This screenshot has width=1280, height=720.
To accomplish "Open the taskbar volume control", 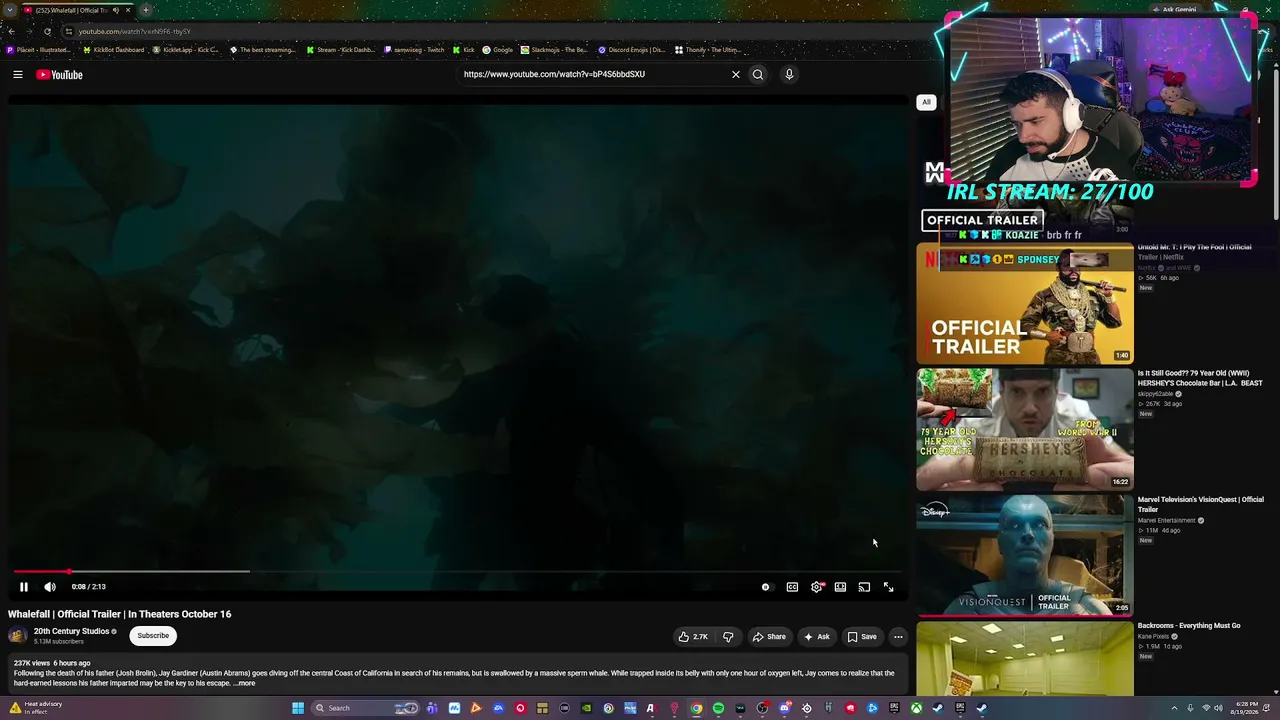I will (x=1218, y=708).
